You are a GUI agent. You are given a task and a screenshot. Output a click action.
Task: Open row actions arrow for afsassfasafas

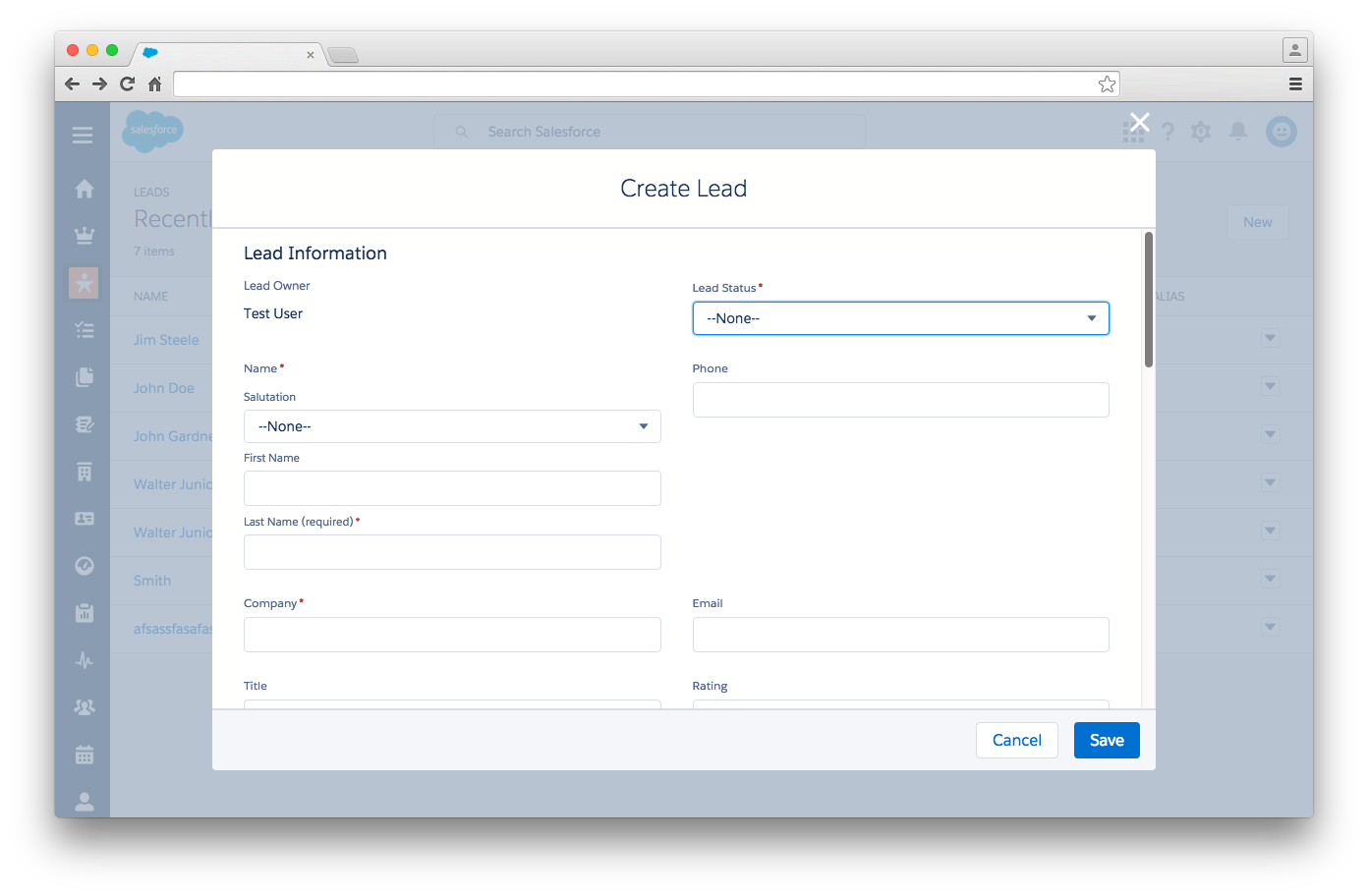coord(1271,627)
